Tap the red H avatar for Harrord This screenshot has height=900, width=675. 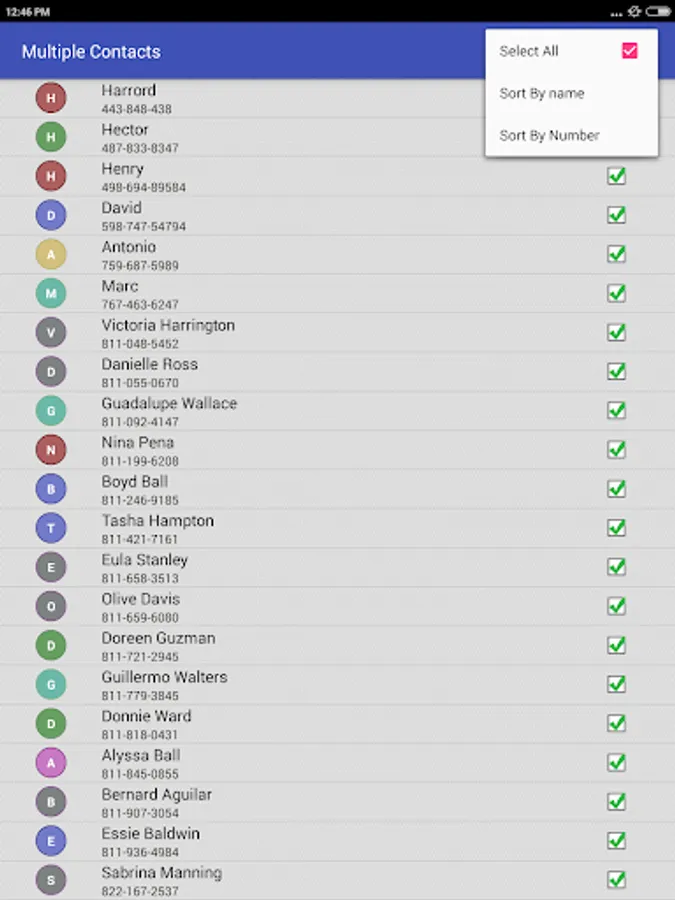[51, 98]
